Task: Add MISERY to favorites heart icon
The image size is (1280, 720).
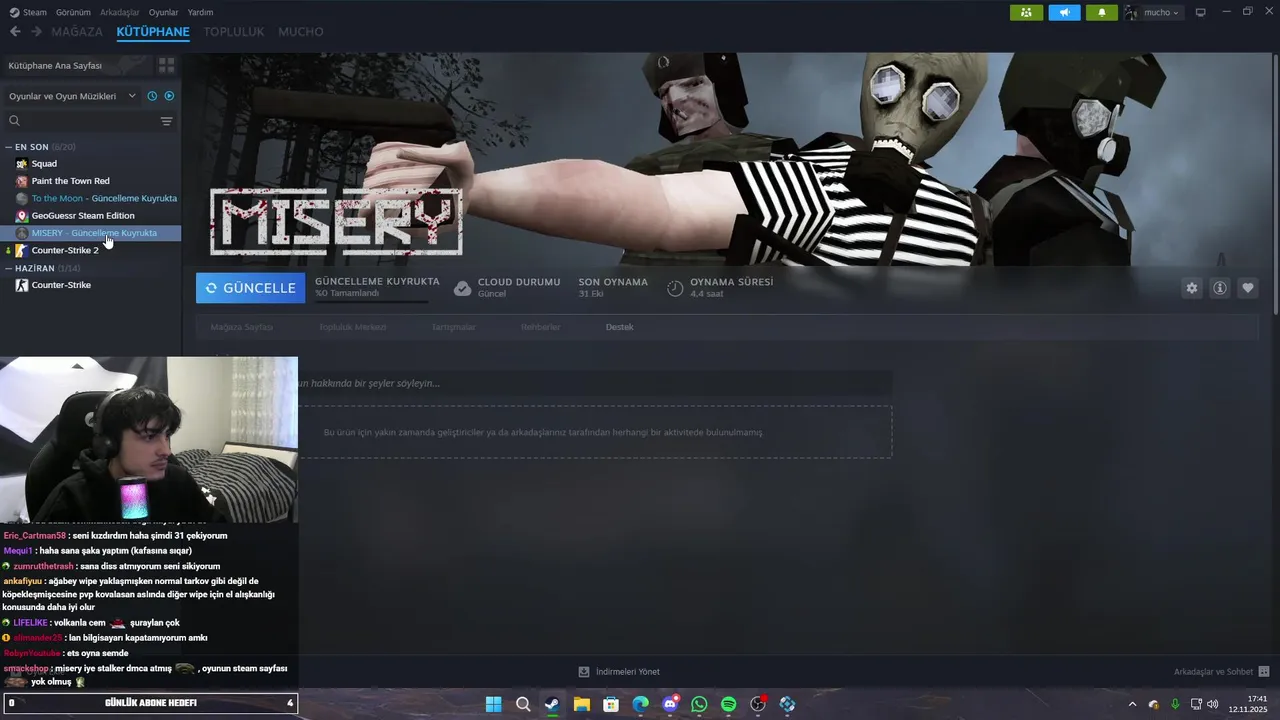Action: click(1248, 288)
